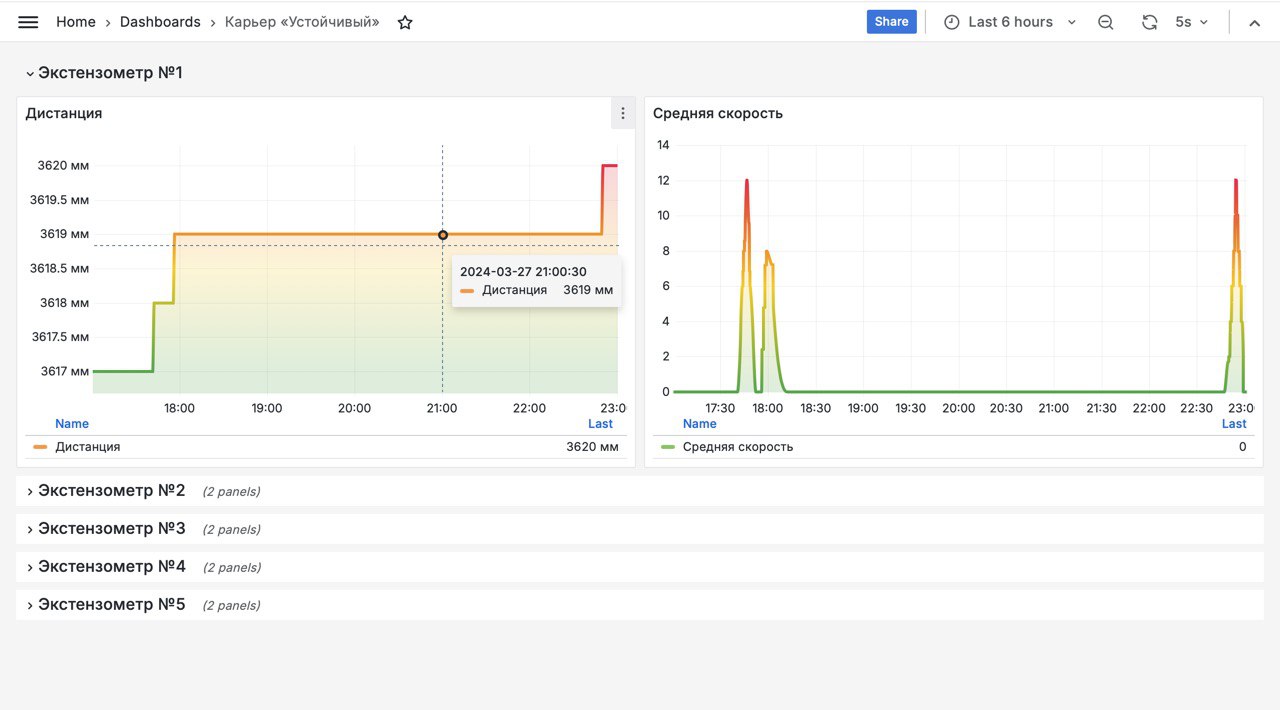Image resolution: width=1280 pixels, height=710 pixels.
Task: Sort Средняя скорость legend by Name column
Action: [700, 424]
